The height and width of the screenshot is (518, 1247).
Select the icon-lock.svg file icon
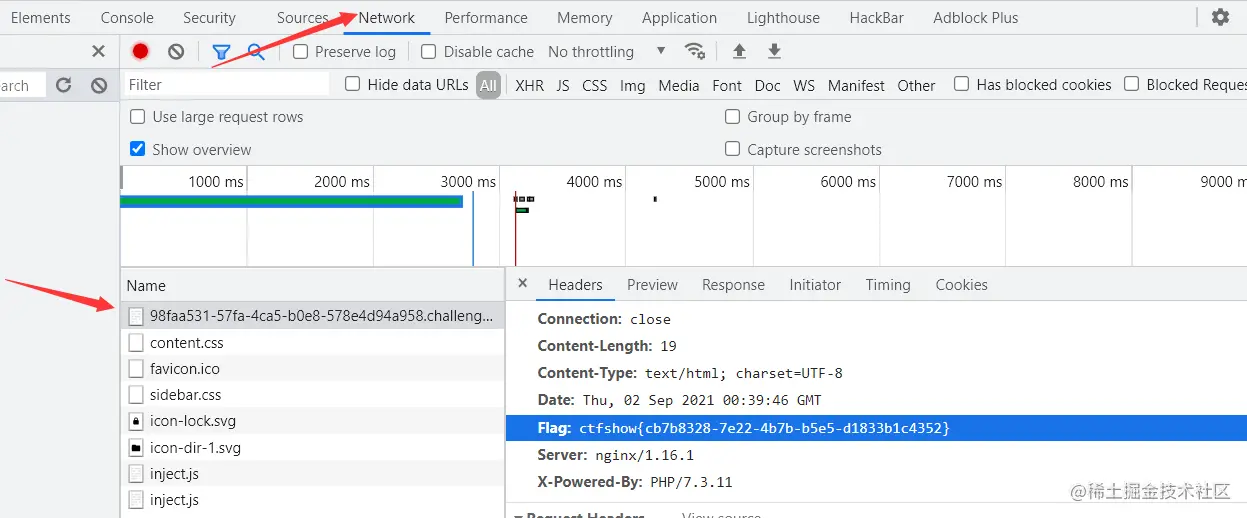point(136,421)
